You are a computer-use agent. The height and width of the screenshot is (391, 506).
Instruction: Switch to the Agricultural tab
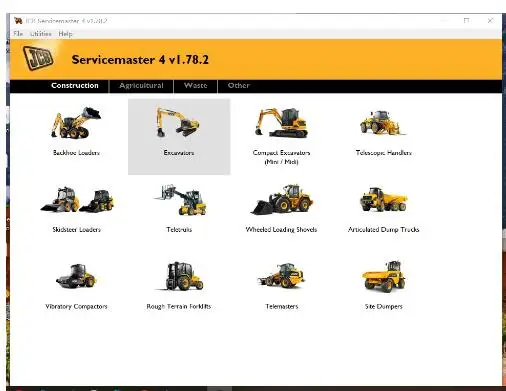[x=141, y=86]
